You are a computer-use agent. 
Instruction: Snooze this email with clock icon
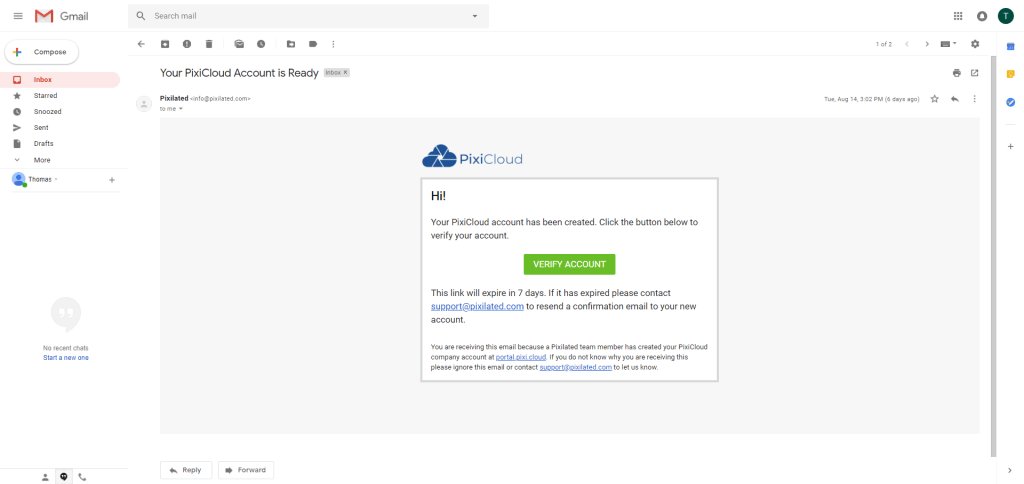(261, 44)
